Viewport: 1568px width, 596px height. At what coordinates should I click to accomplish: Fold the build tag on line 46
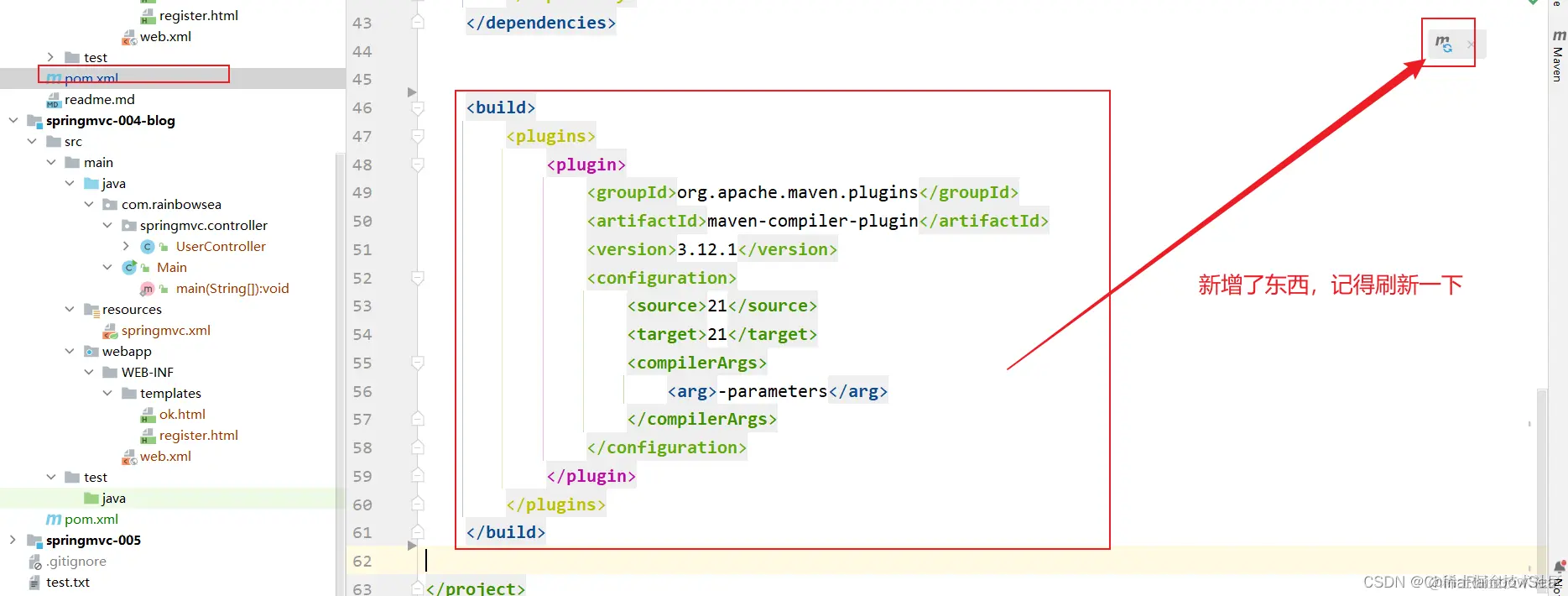[x=418, y=107]
